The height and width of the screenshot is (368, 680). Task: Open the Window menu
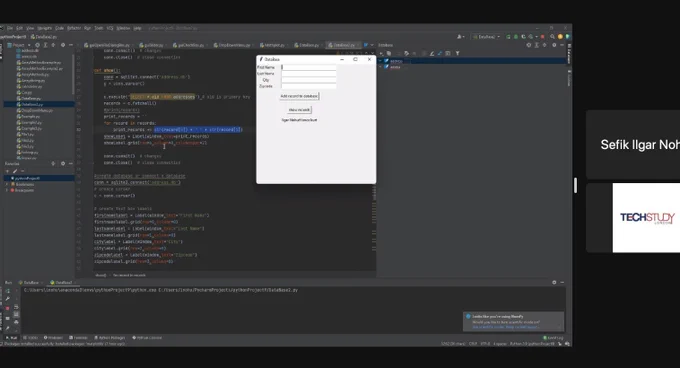(123, 28)
